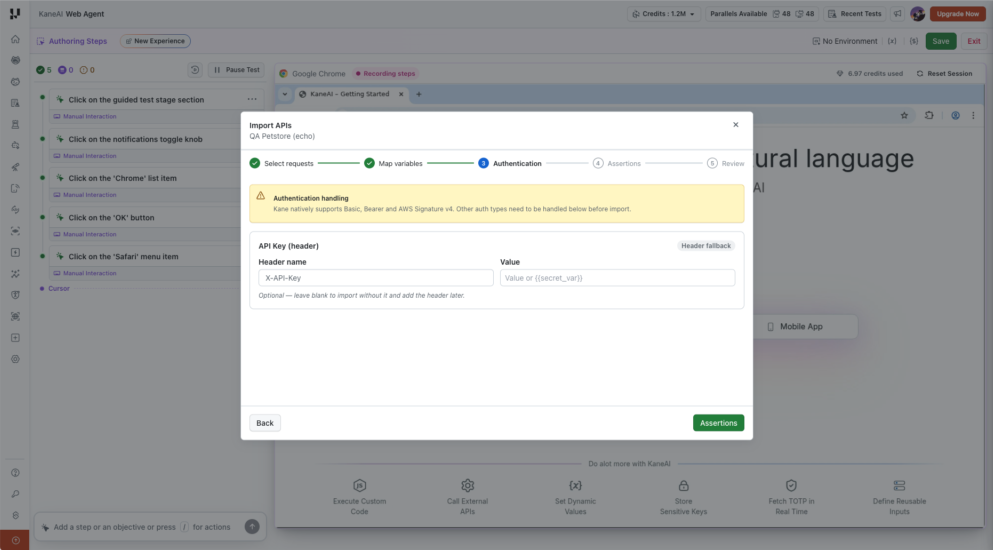Click the announcements megaphone icon
993x550 pixels.
897,13
